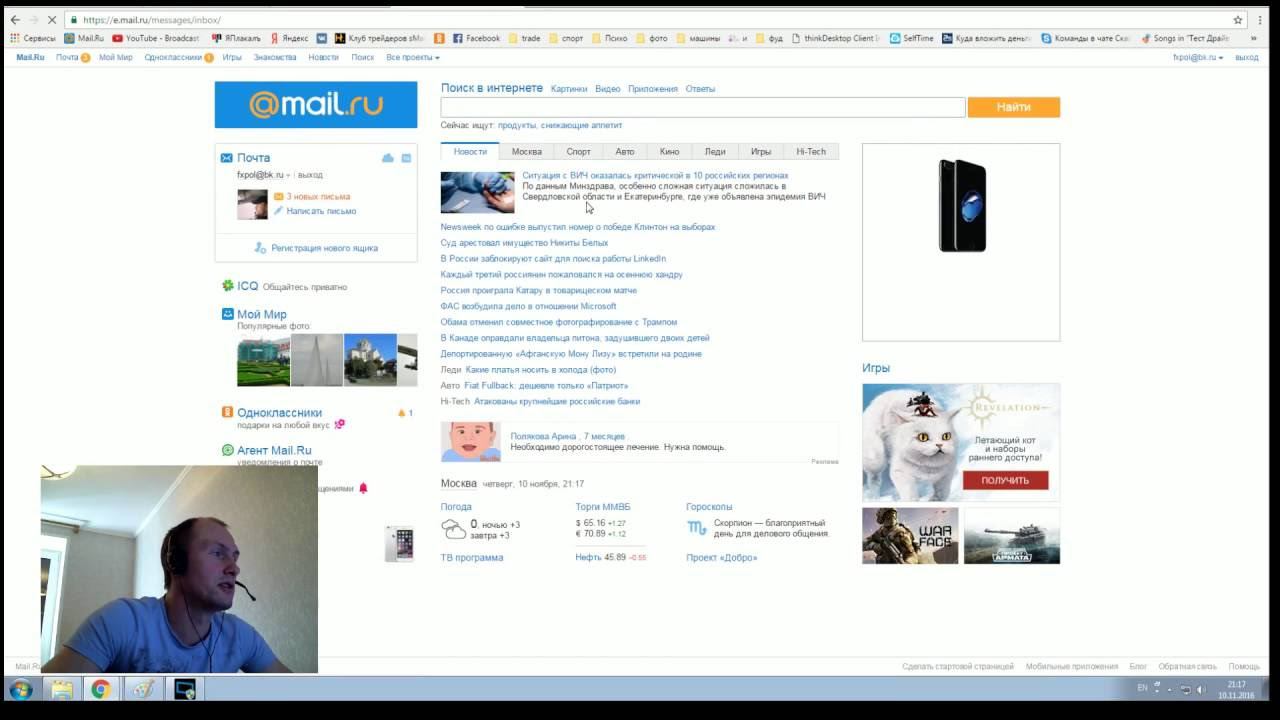The image size is (1280, 720).
Task: Click the Написать письмо link
Action: [x=321, y=211]
